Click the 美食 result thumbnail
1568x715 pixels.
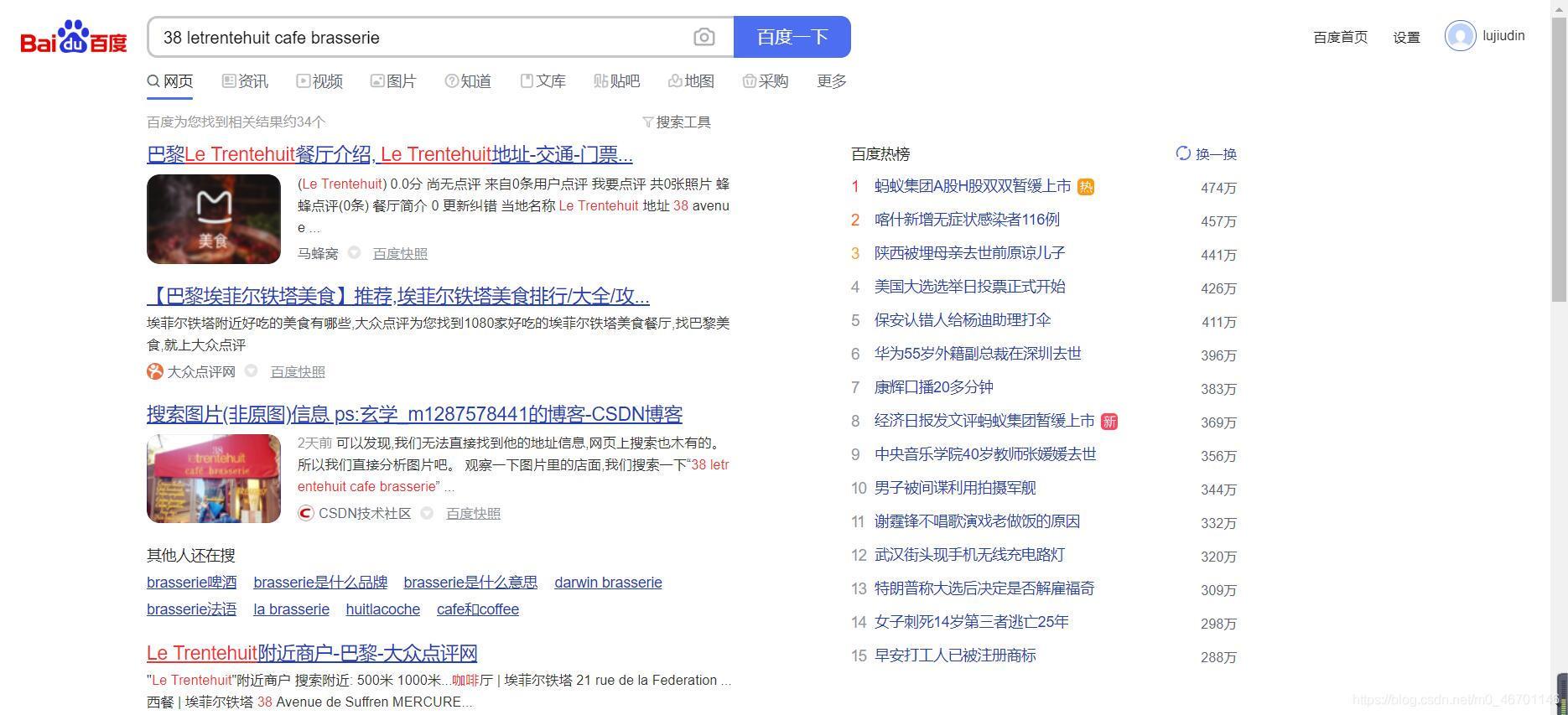point(214,219)
